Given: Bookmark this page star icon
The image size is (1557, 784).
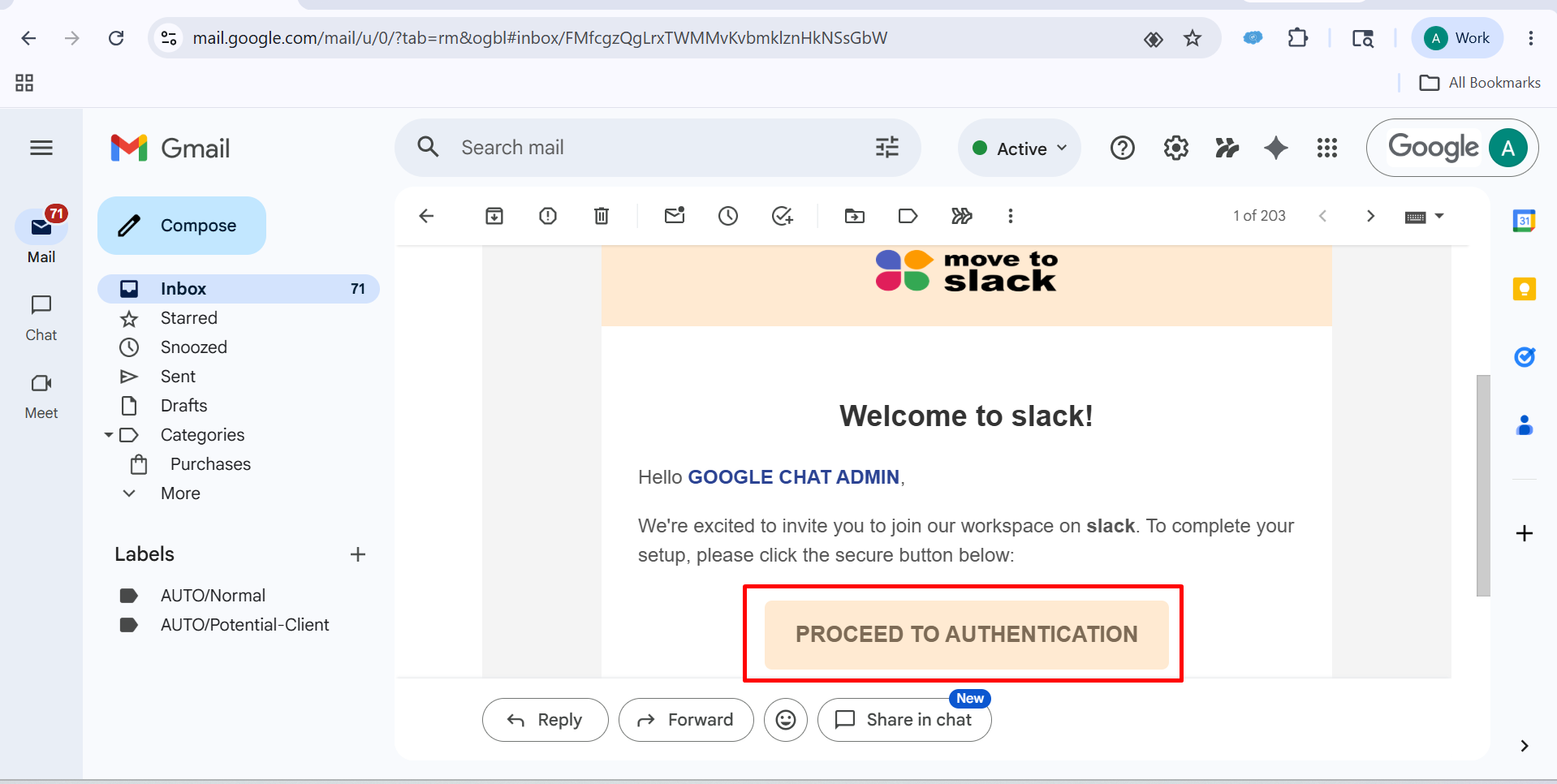Looking at the screenshot, I should (1193, 38).
